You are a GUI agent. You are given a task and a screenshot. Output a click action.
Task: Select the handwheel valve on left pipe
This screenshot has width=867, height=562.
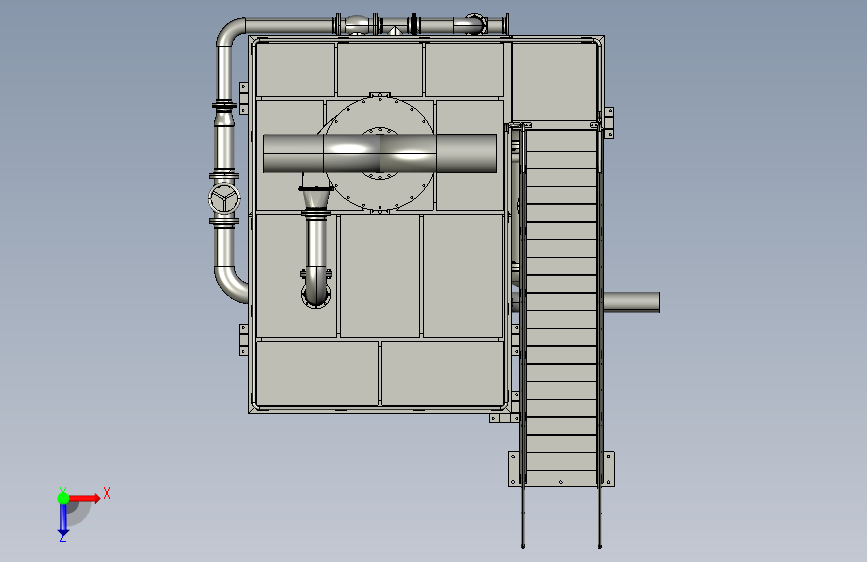coord(224,198)
